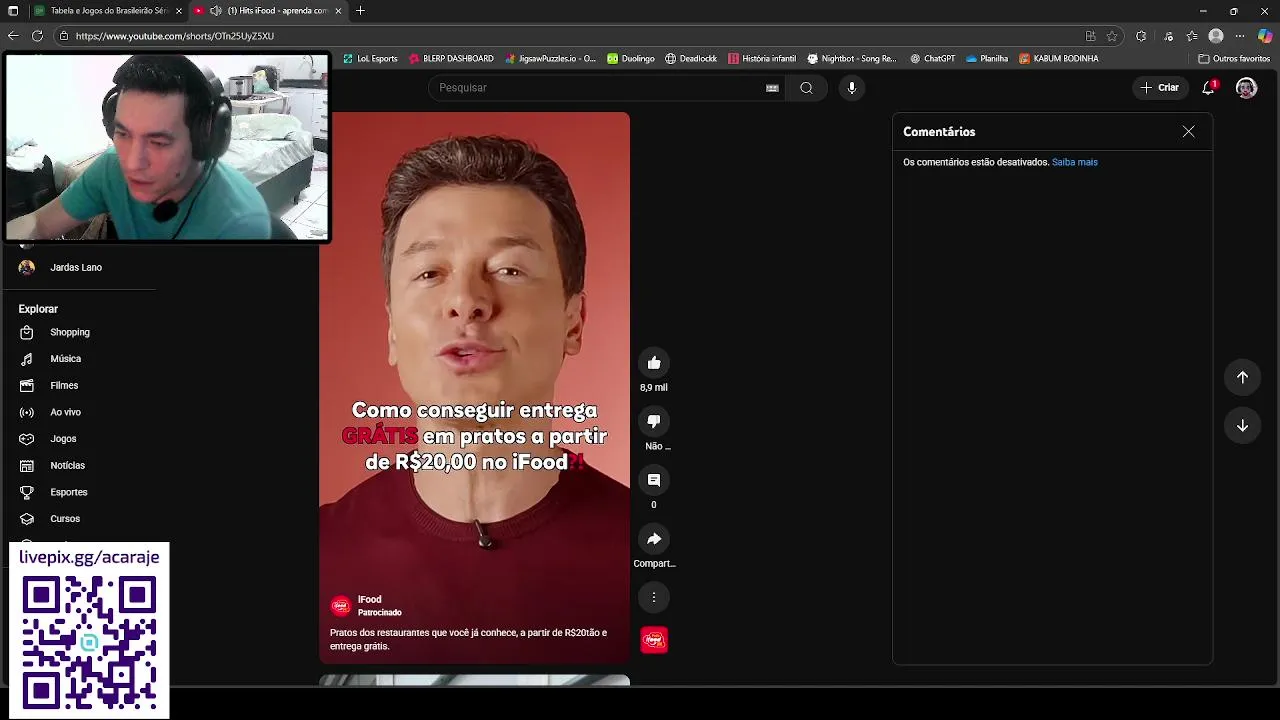Add page to favorites star

pos(1112,36)
